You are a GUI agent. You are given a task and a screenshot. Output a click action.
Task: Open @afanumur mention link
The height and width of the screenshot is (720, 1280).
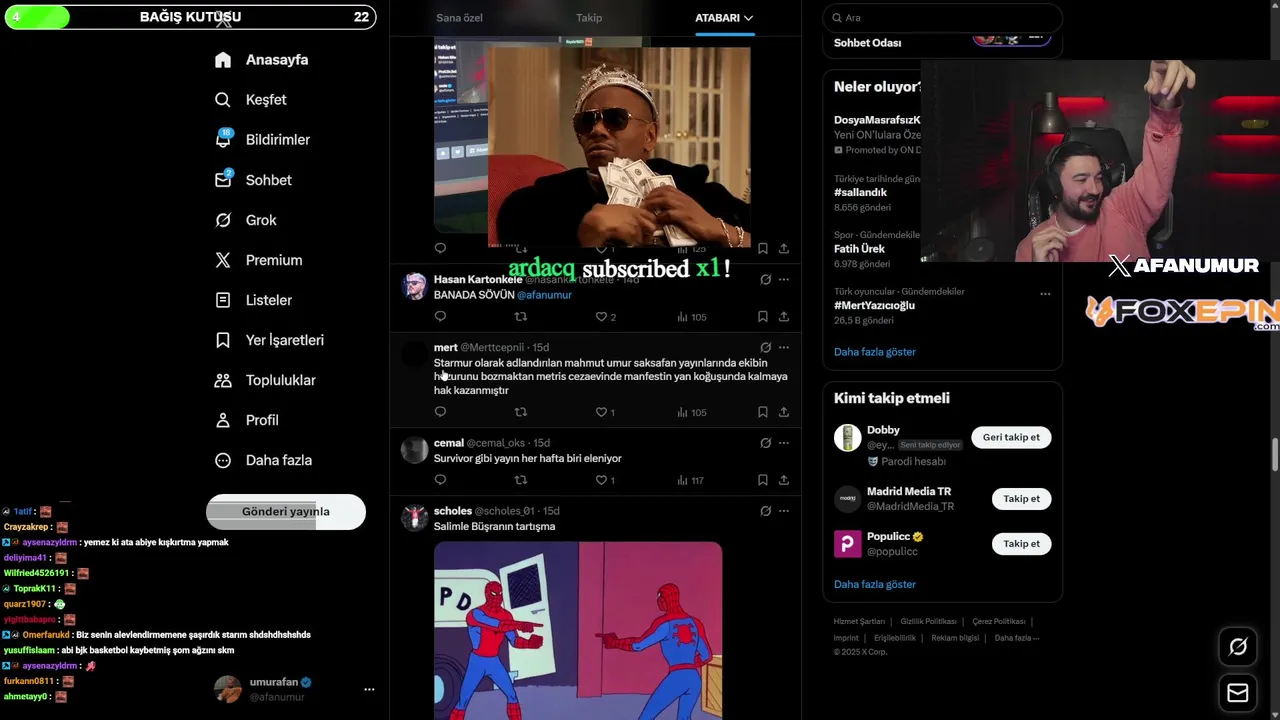544,295
